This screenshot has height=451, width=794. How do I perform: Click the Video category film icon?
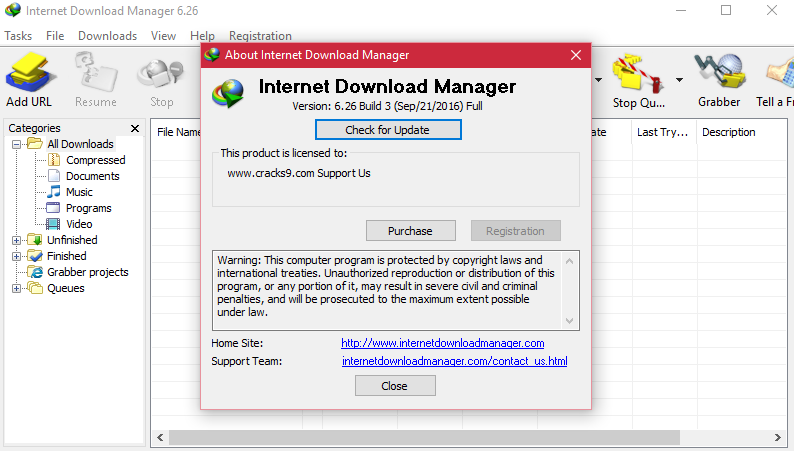[53, 224]
